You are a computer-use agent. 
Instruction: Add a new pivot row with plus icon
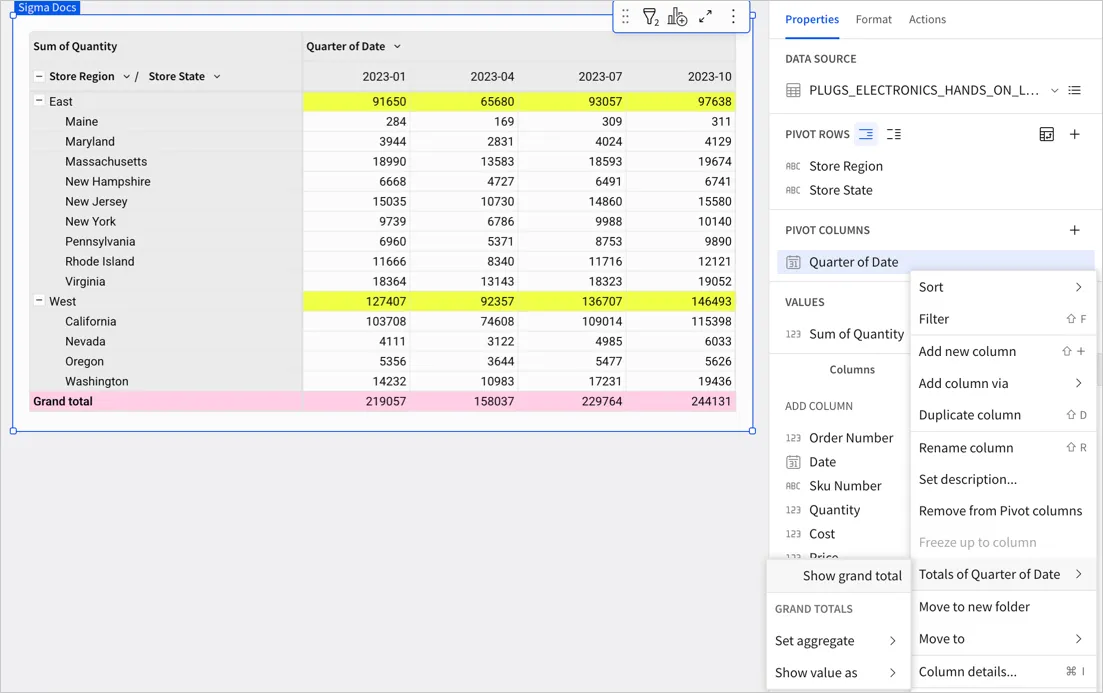(1074, 134)
